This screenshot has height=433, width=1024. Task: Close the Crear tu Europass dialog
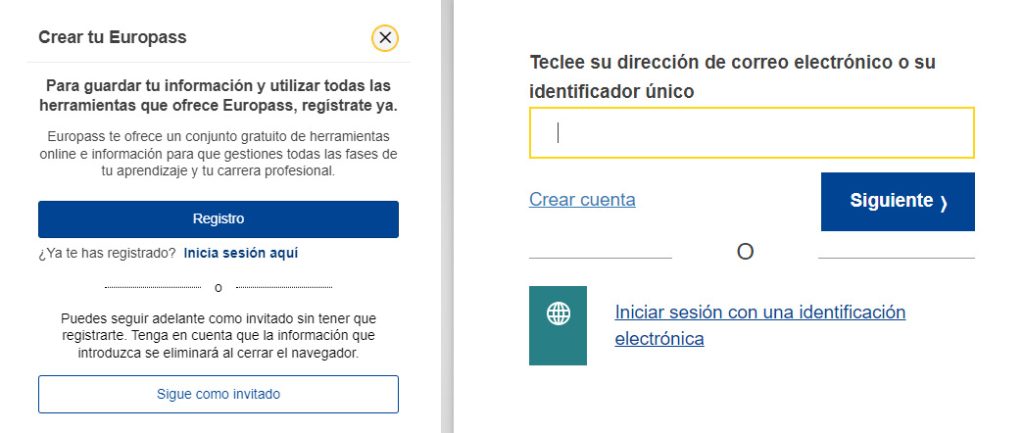pyautogui.click(x=385, y=39)
